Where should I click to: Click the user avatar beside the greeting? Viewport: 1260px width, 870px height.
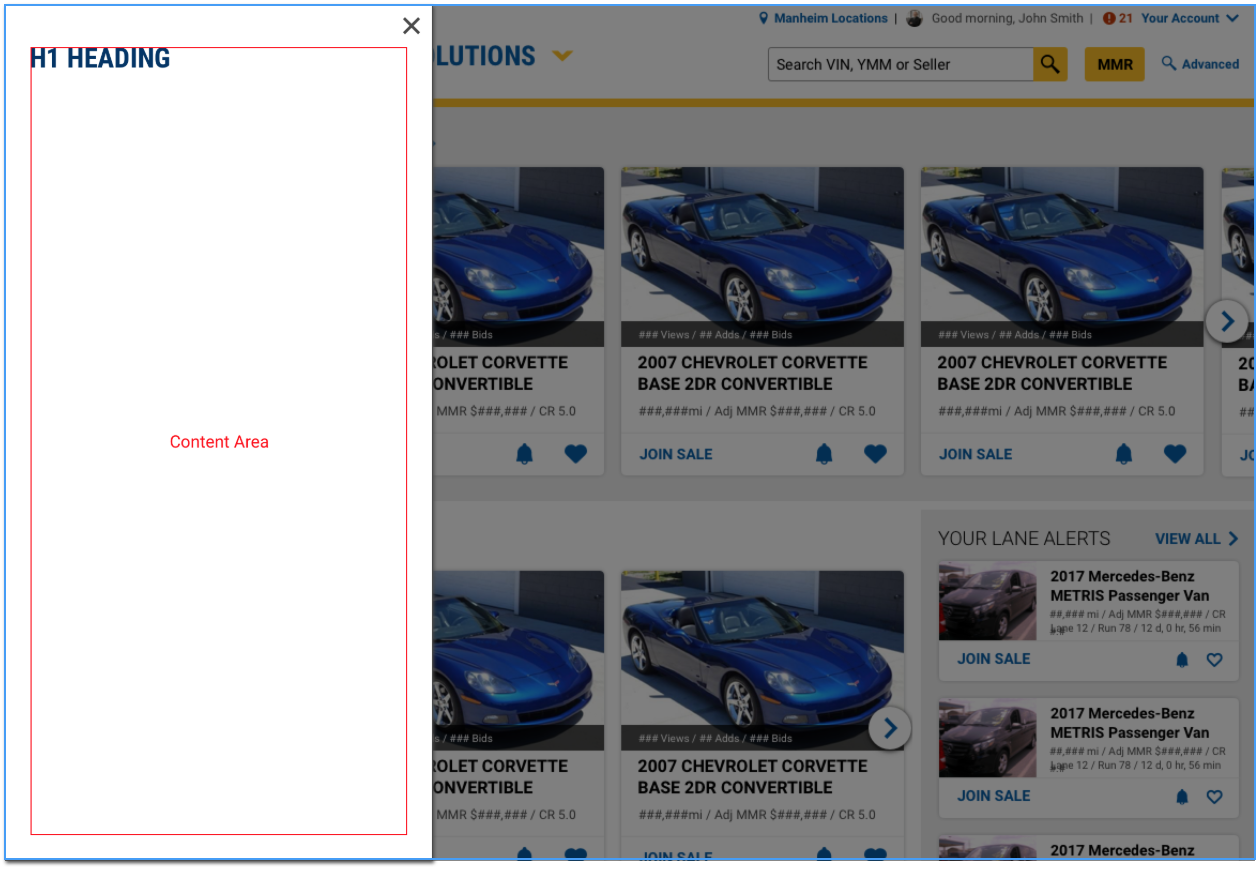point(914,18)
